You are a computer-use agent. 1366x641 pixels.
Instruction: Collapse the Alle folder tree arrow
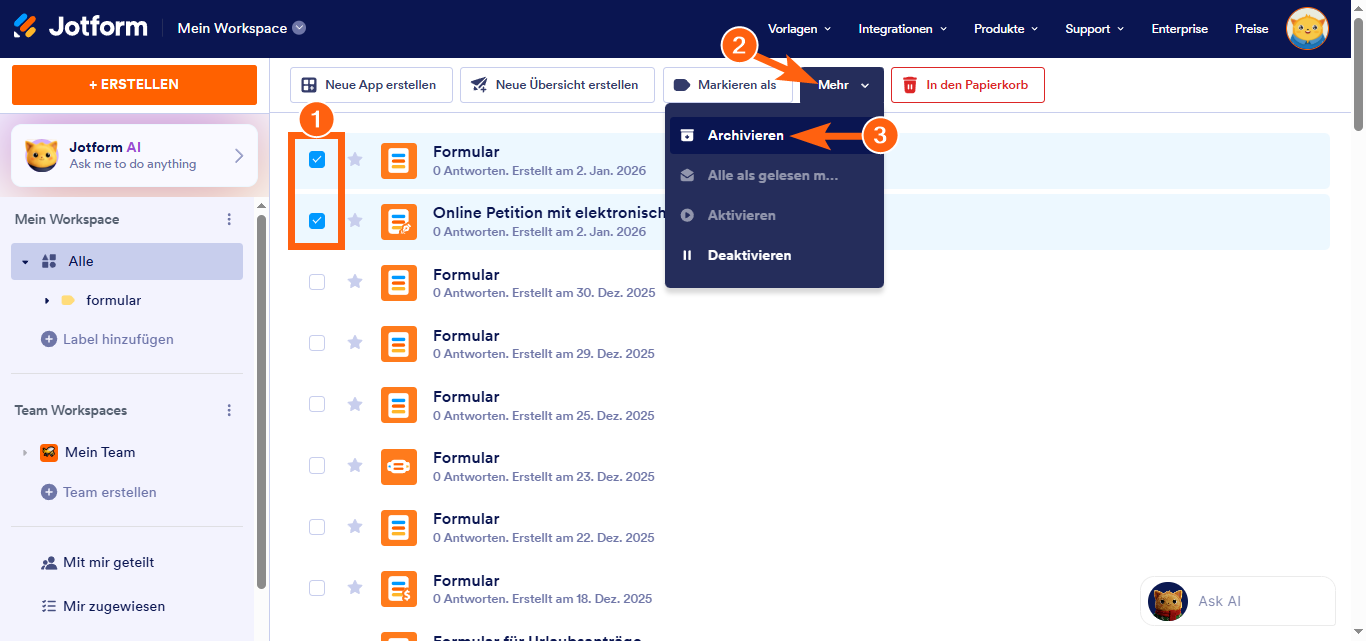(26, 262)
